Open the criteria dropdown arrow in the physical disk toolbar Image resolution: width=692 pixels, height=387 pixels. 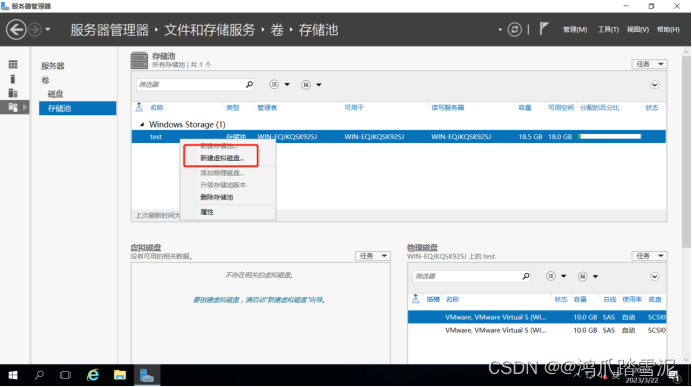(564, 276)
